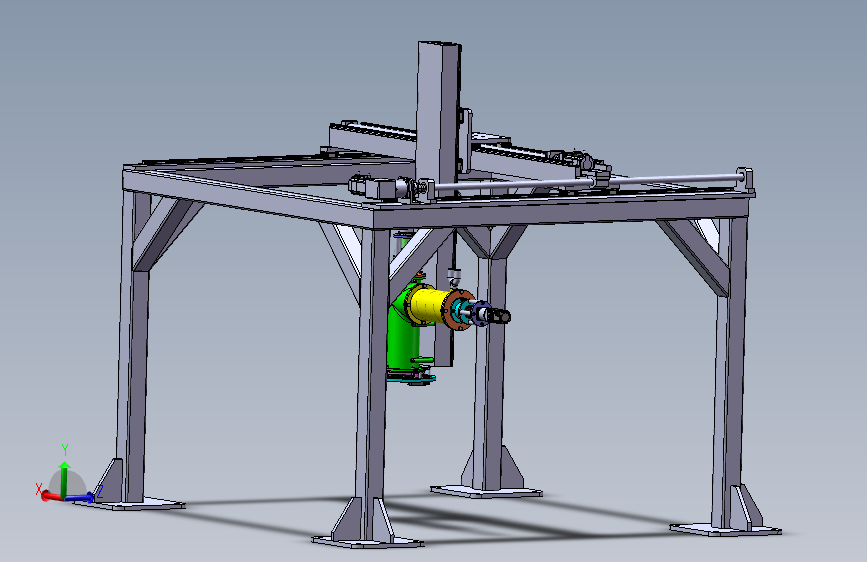Select the base plate under the front center leg
This screenshot has height=562, width=867.
[x=367, y=540]
